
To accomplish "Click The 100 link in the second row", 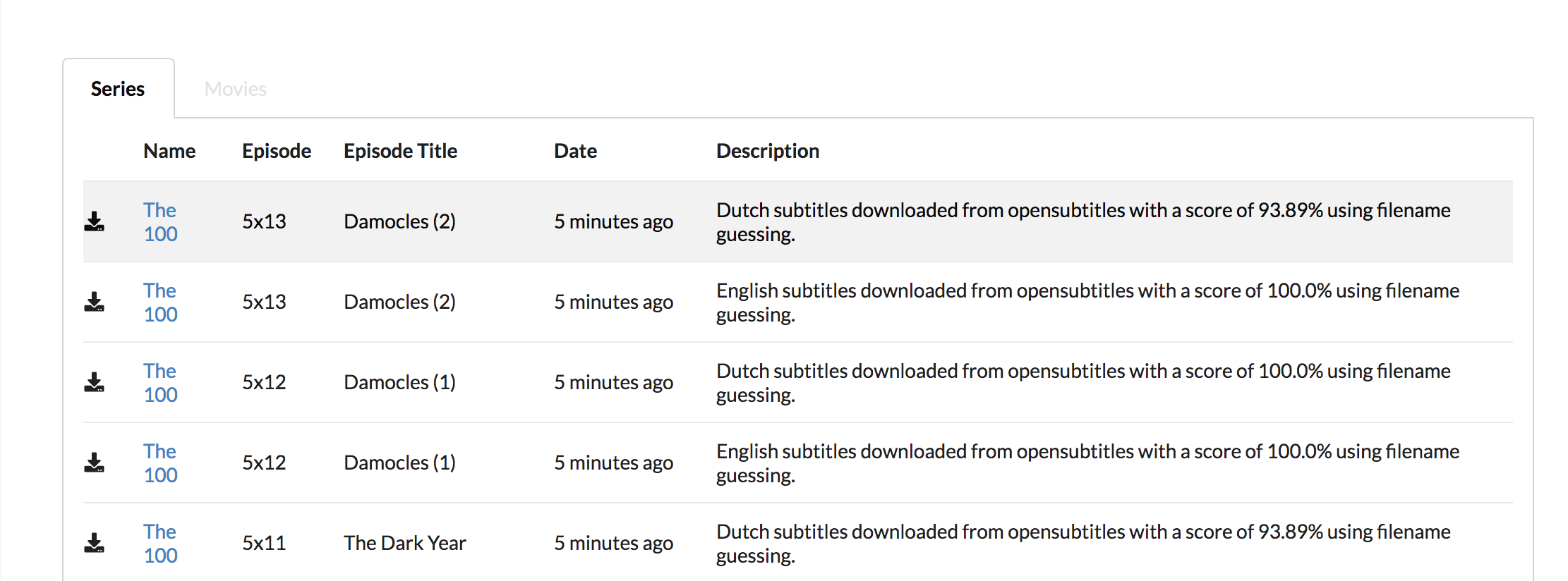I will (x=160, y=302).
